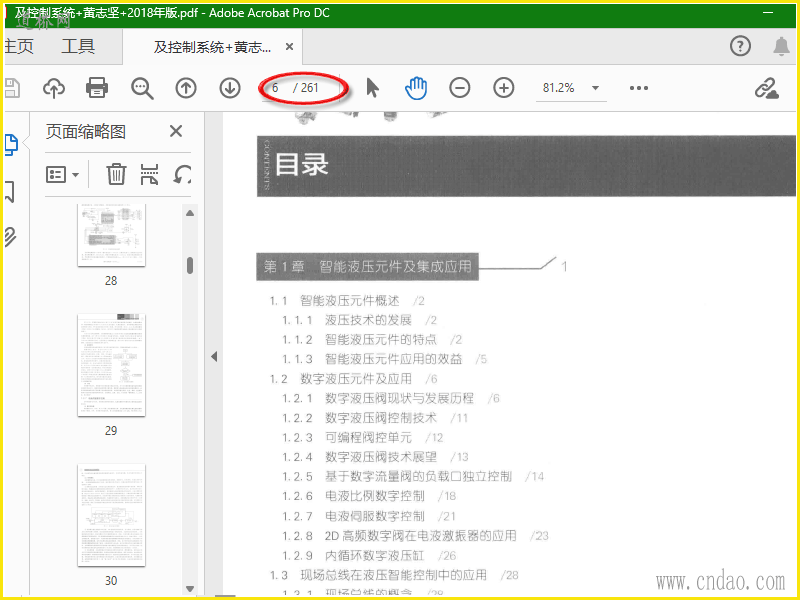
Task: Collapse the navigation pane with the left arrow
Action: [x=214, y=357]
